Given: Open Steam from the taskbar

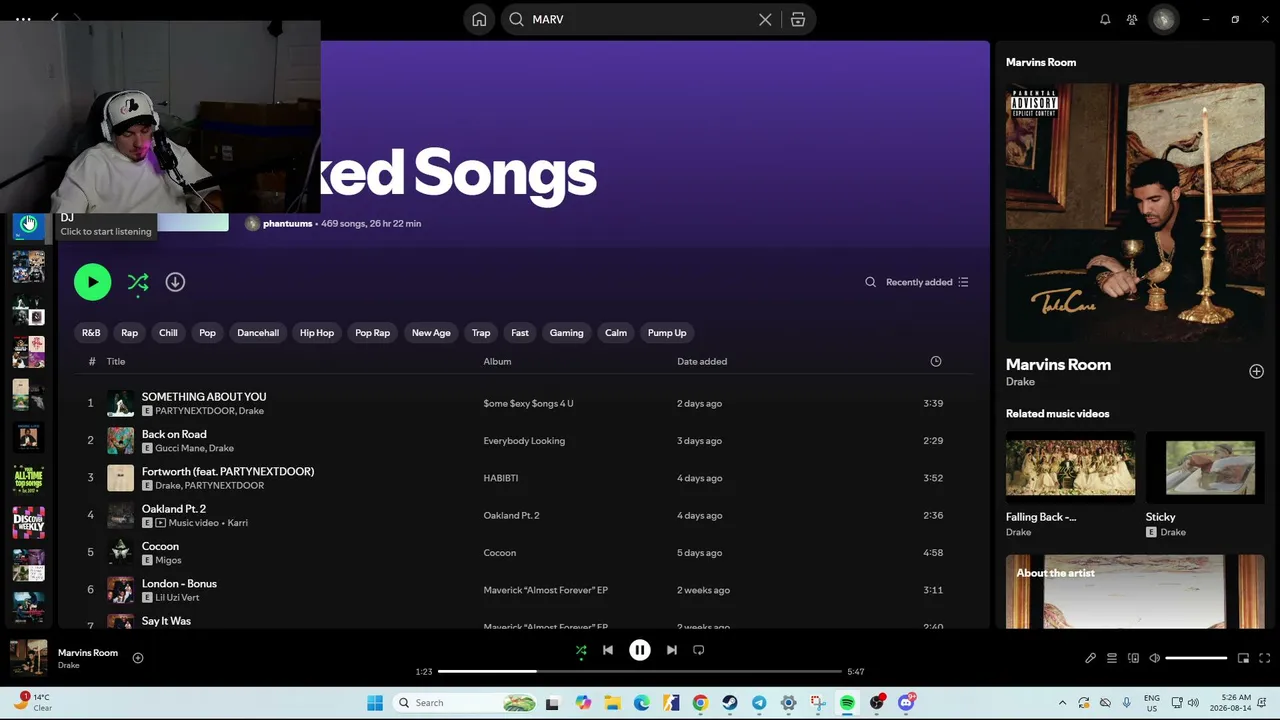Looking at the screenshot, I should (730, 703).
